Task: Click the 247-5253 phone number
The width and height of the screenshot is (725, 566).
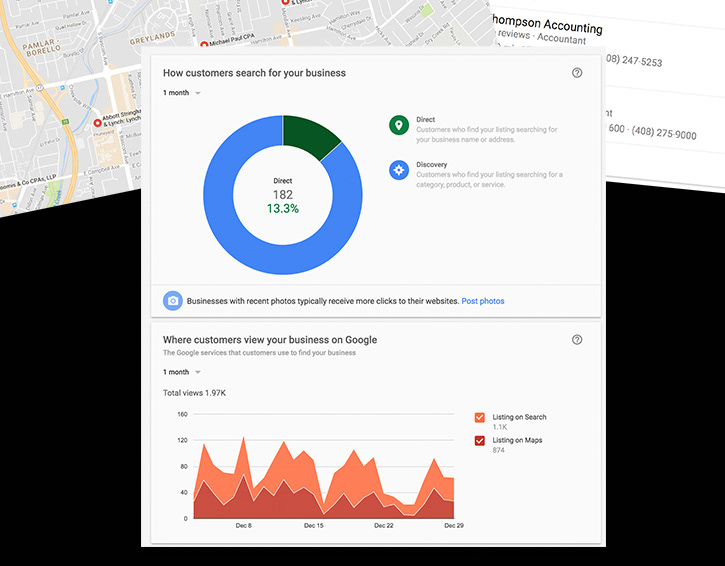Action: (x=641, y=61)
